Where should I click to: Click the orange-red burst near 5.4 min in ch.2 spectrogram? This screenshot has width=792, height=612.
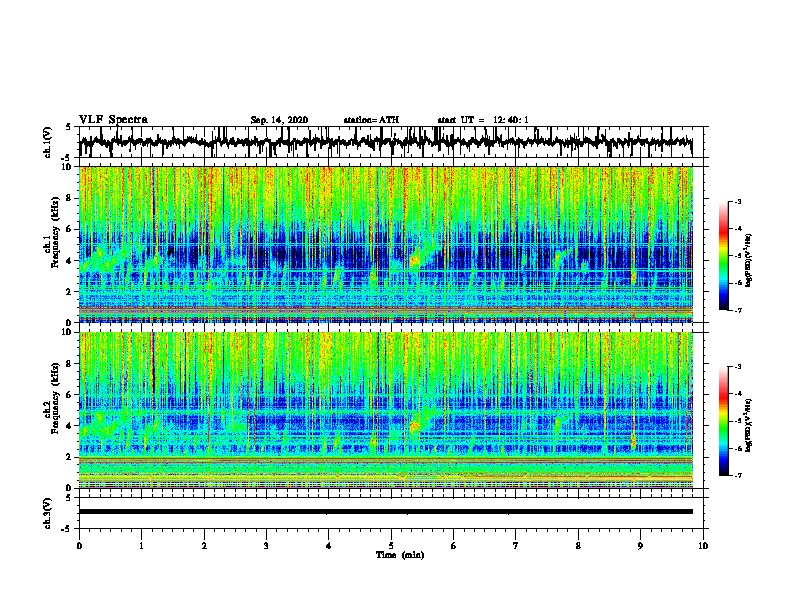[415, 427]
